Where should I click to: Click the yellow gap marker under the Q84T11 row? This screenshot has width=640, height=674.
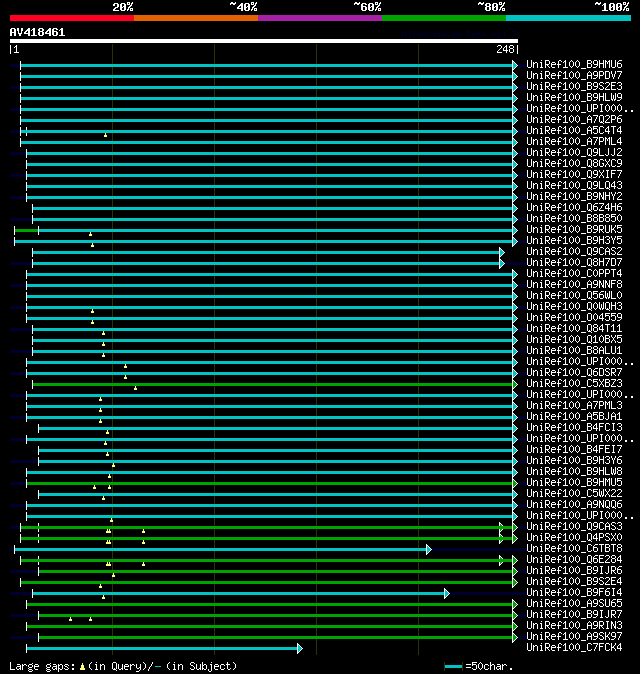[103, 333]
